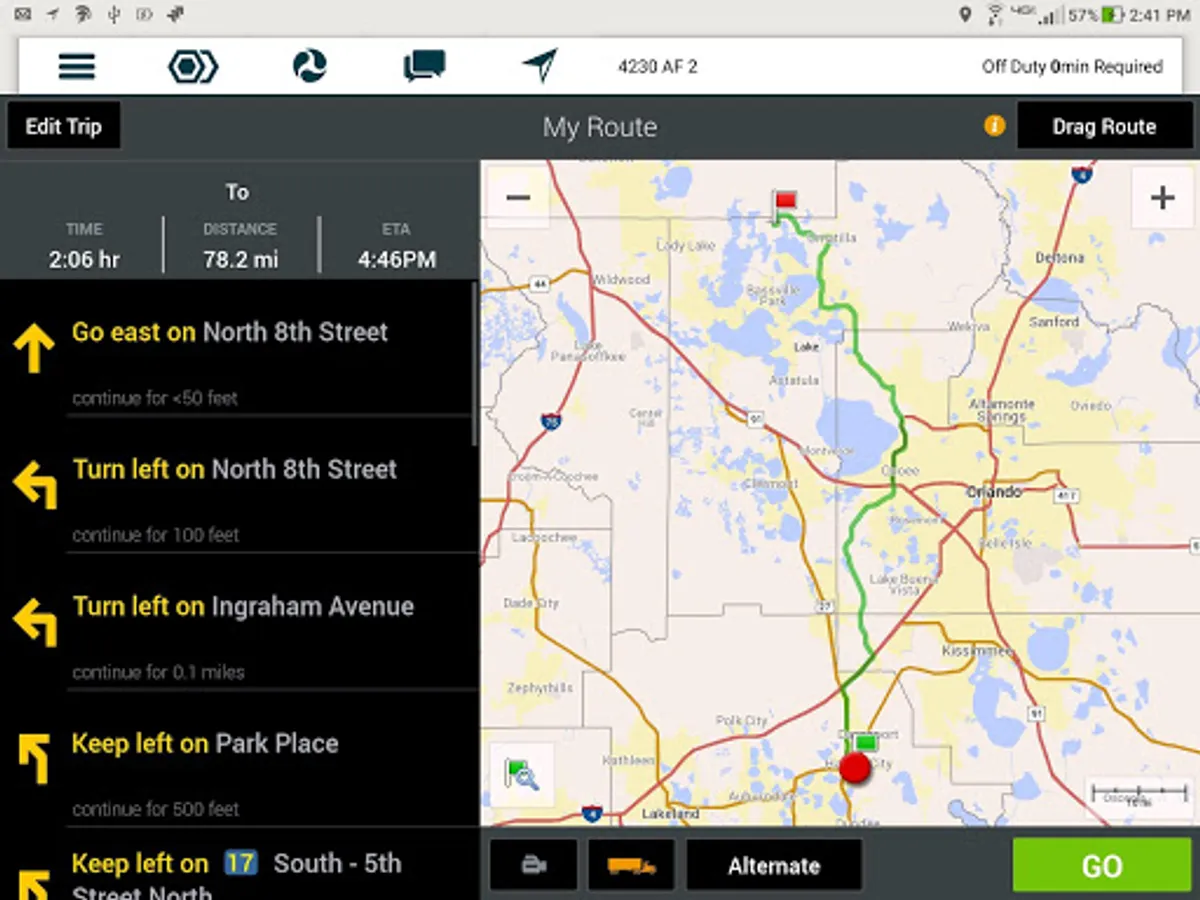This screenshot has width=1200, height=900.
Task: Tap the 78.2 mi distance value
Action: 240,260
